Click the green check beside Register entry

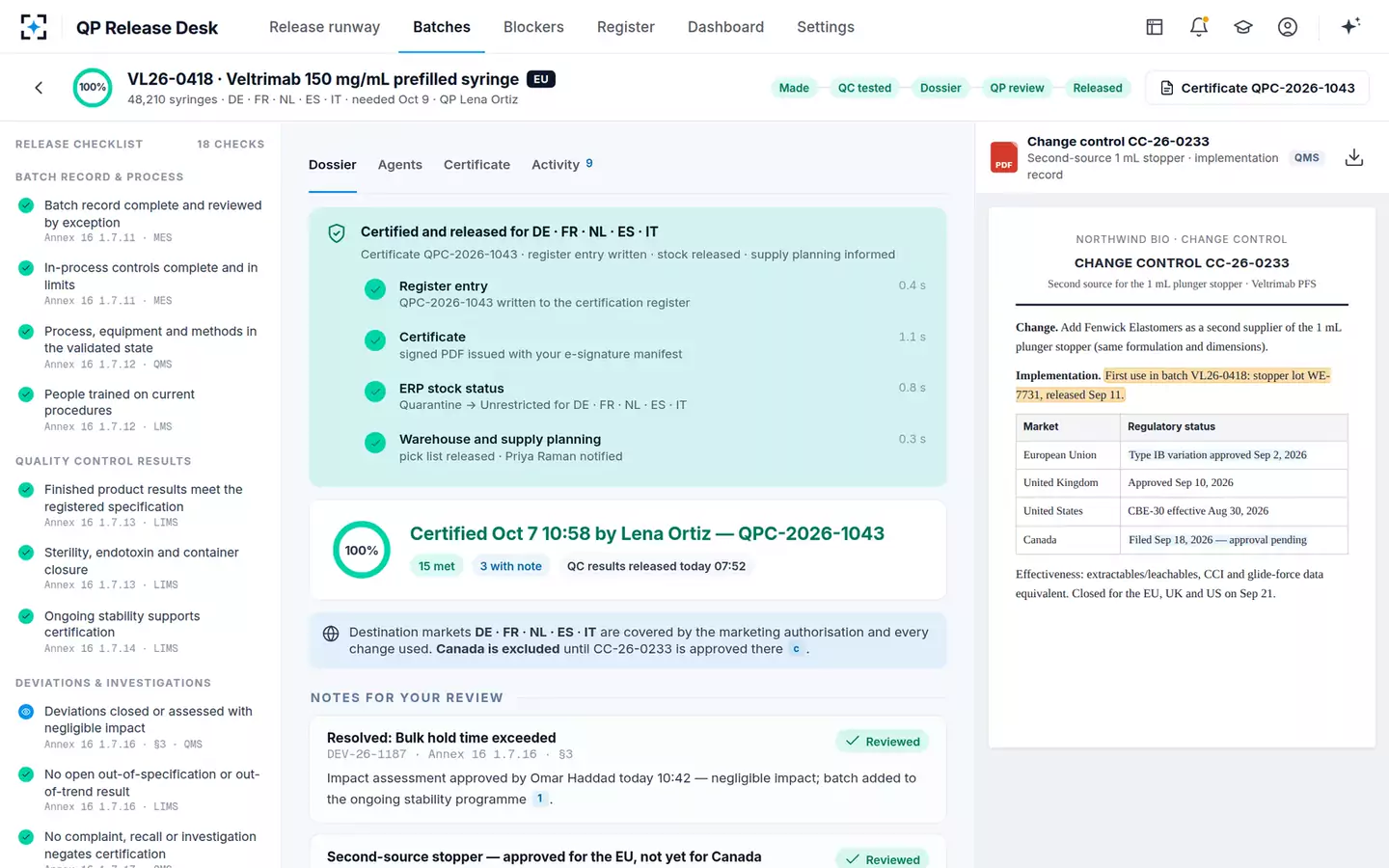[x=375, y=288]
